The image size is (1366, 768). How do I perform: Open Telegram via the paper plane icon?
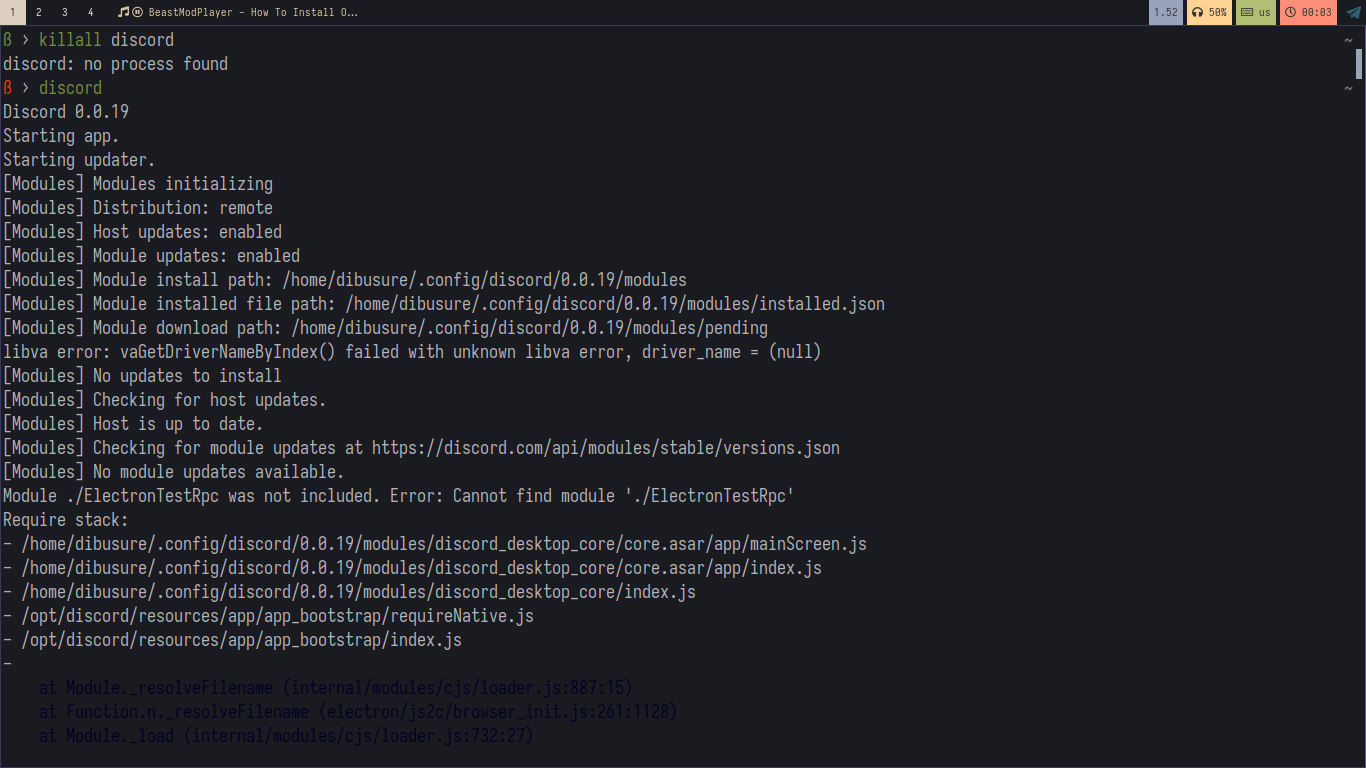tap(1353, 13)
